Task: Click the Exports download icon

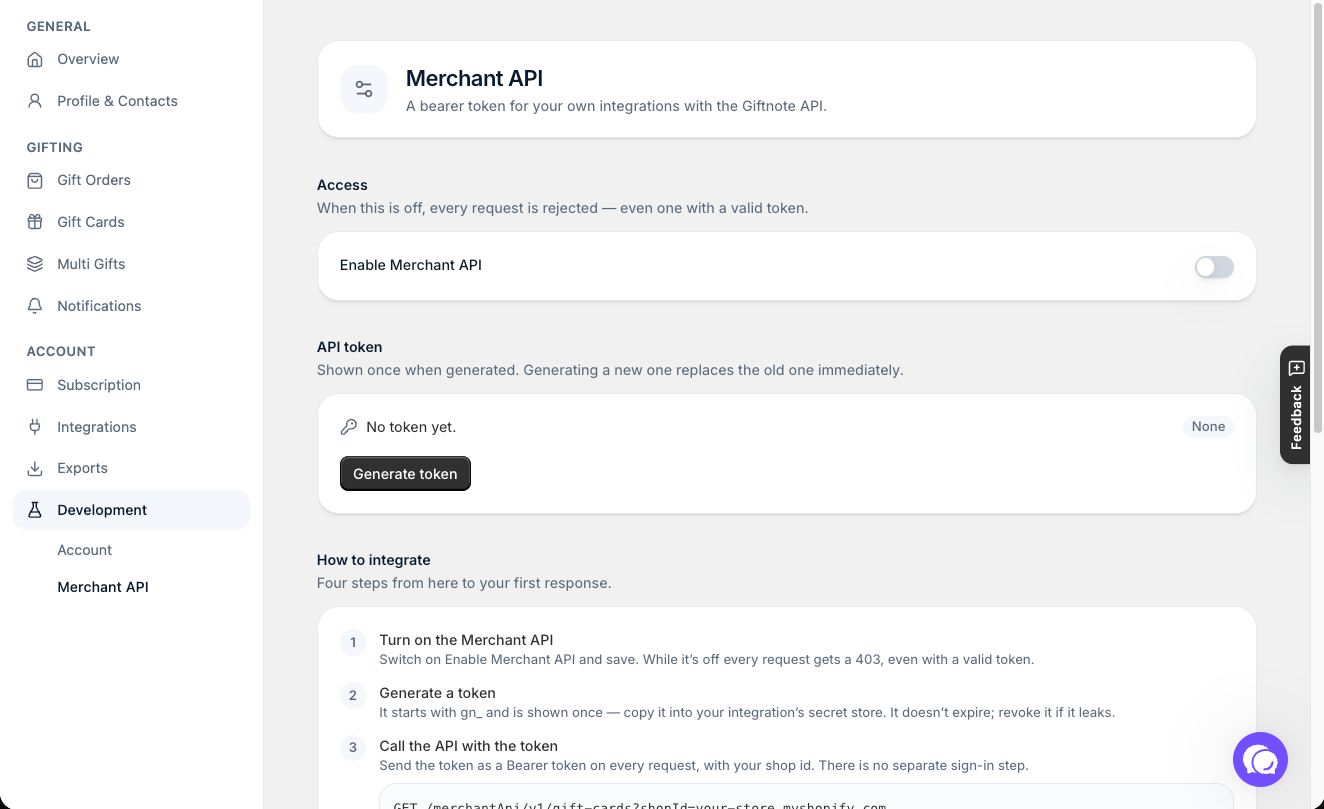Action: pyautogui.click(x=35, y=468)
